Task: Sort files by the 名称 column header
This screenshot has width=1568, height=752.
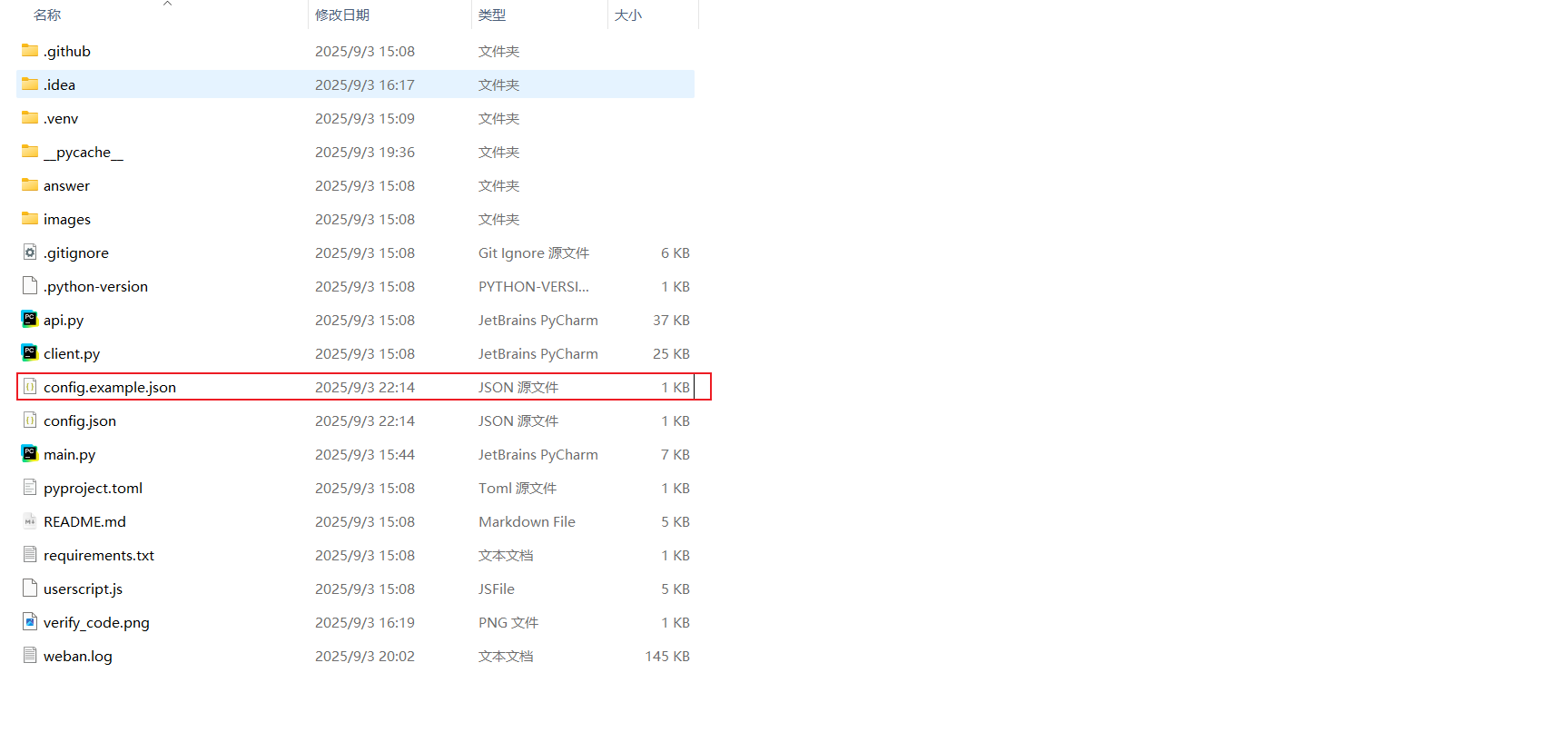Action: pyautogui.click(x=47, y=15)
